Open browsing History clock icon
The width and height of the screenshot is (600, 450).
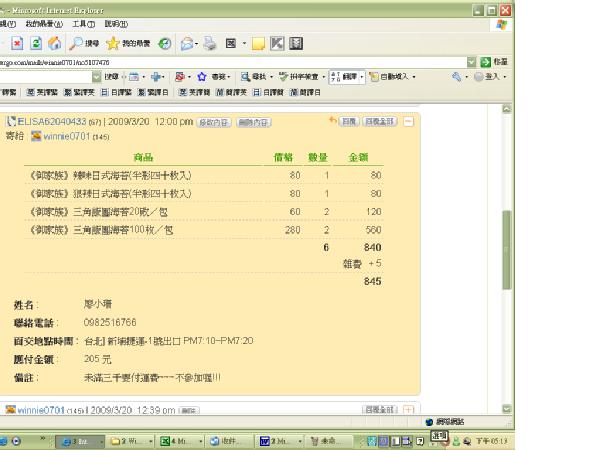(x=165, y=43)
